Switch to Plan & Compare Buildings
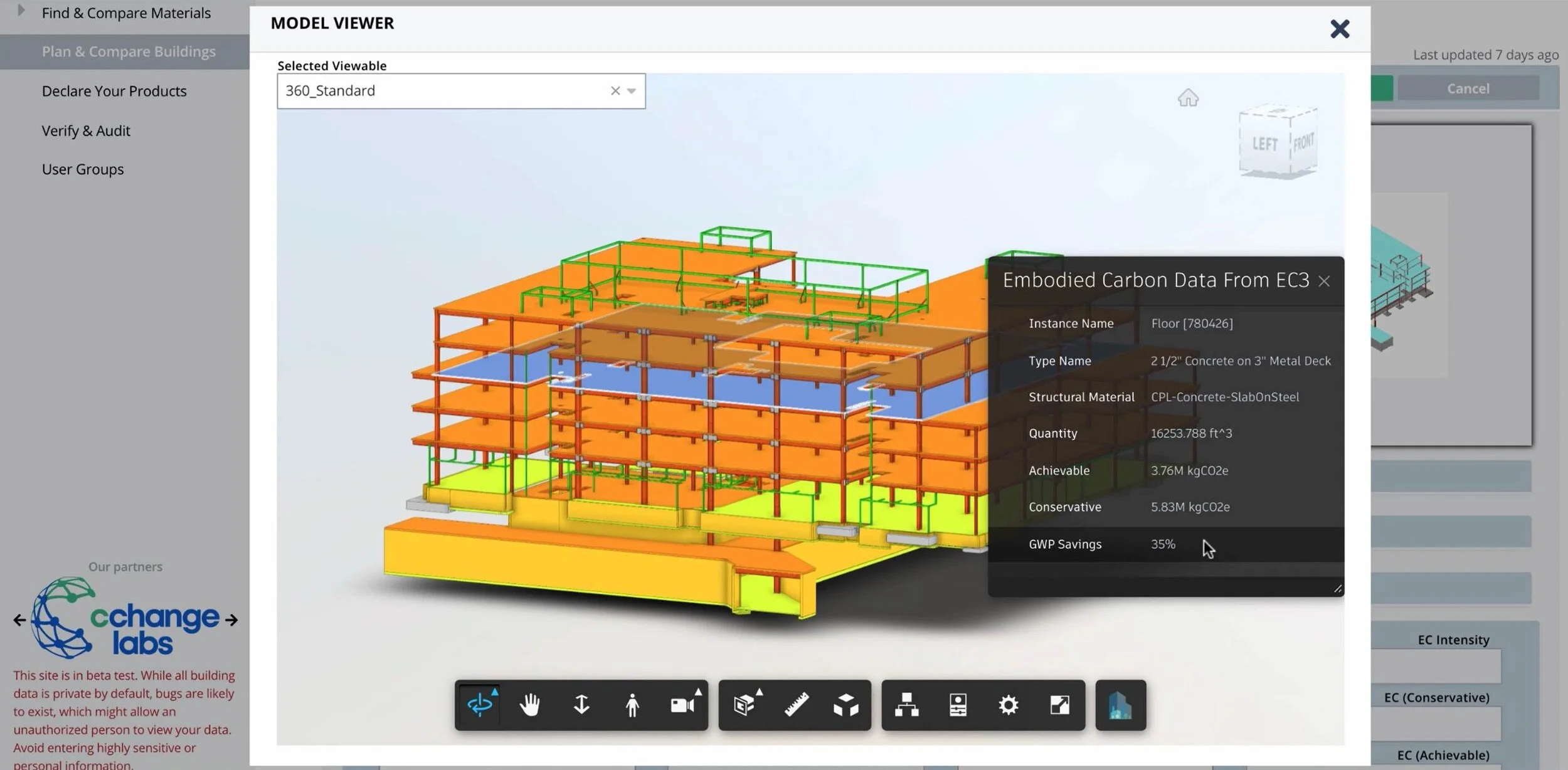The image size is (1568, 770). click(x=129, y=51)
